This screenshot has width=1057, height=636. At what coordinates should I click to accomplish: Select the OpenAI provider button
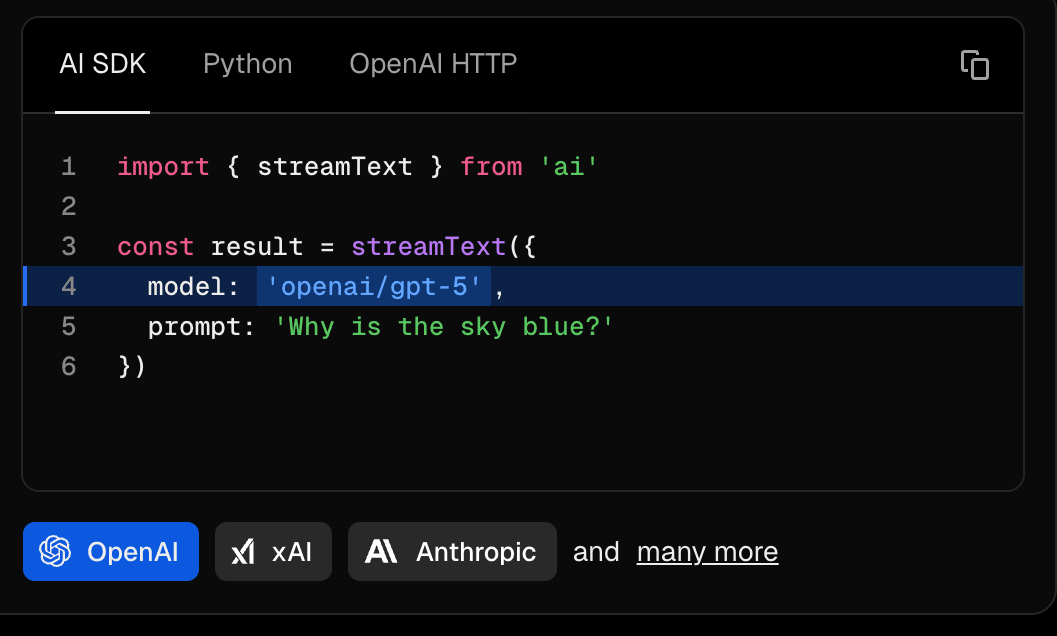tap(111, 552)
